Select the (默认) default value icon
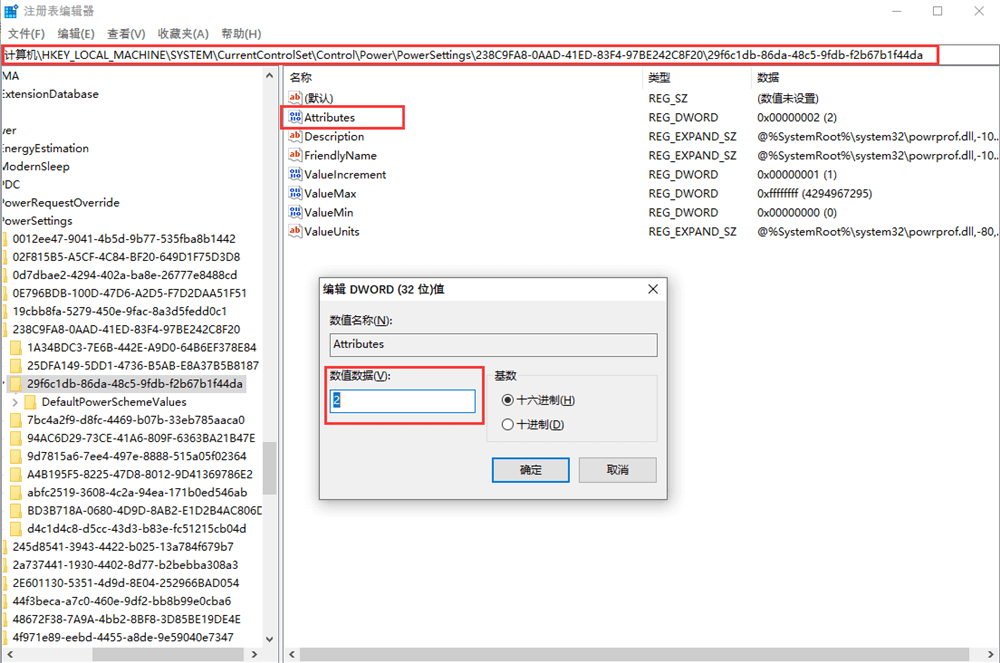Screen dimensions: 1000x663 click(x=295, y=98)
